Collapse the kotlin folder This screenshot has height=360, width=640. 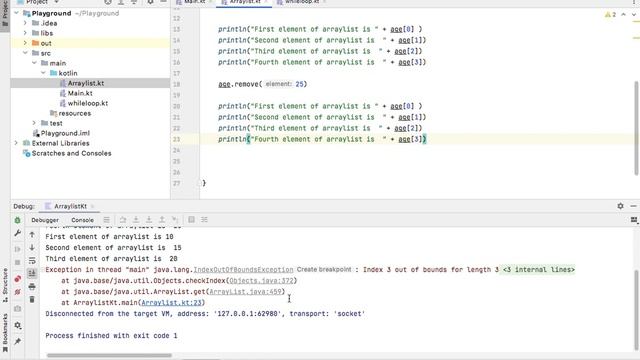pyautogui.click(x=43, y=73)
